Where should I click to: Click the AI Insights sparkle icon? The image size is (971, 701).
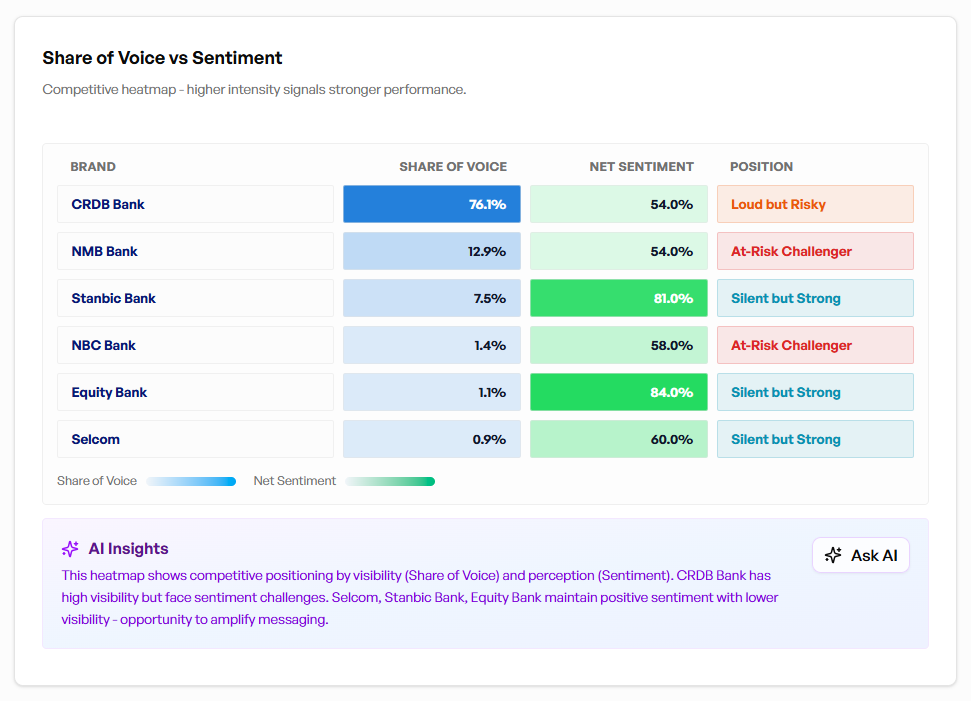coord(70,549)
